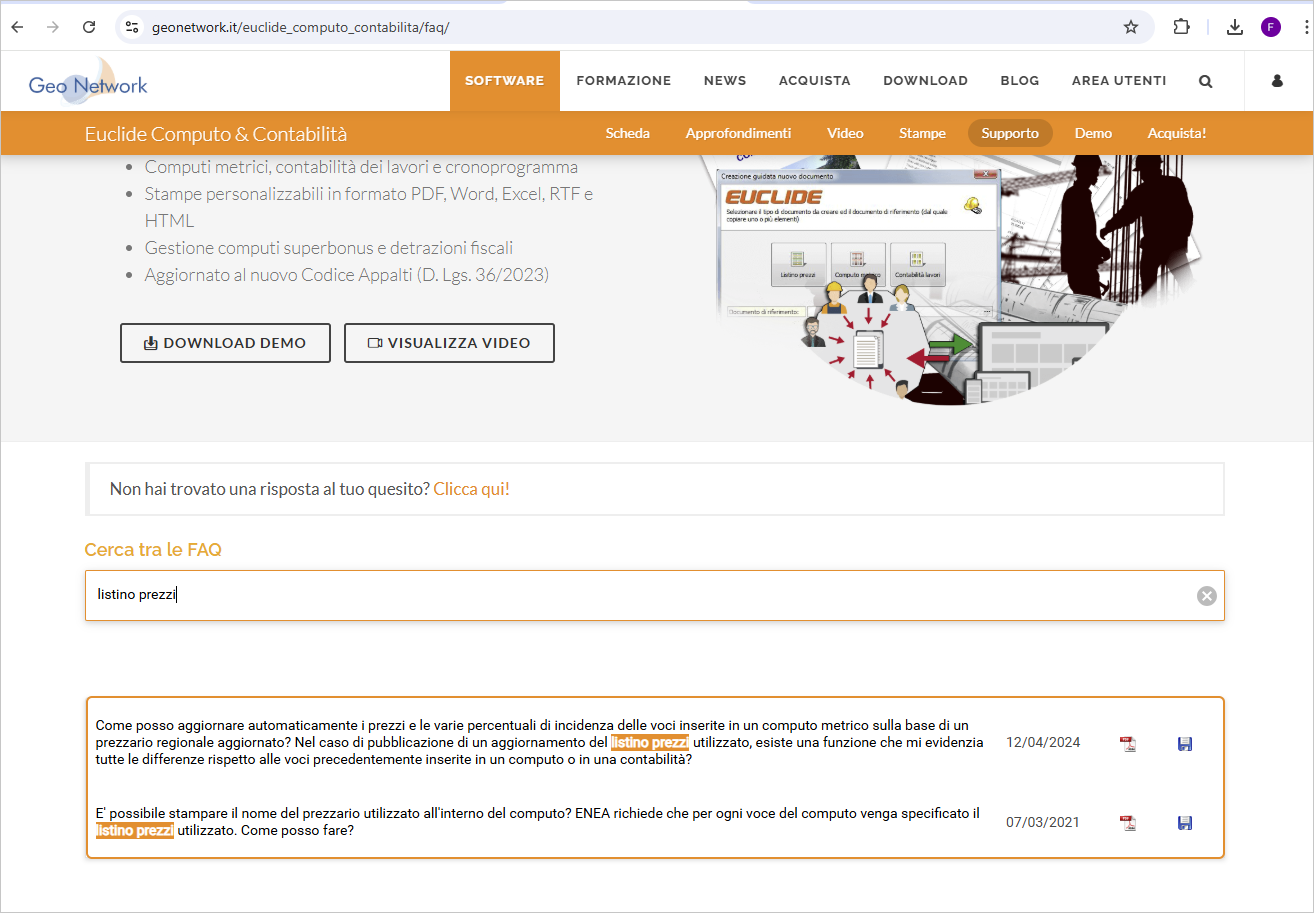Save the 07/03/2021 FAQ via floppy icon
This screenshot has height=913, width=1314.
(1185, 823)
